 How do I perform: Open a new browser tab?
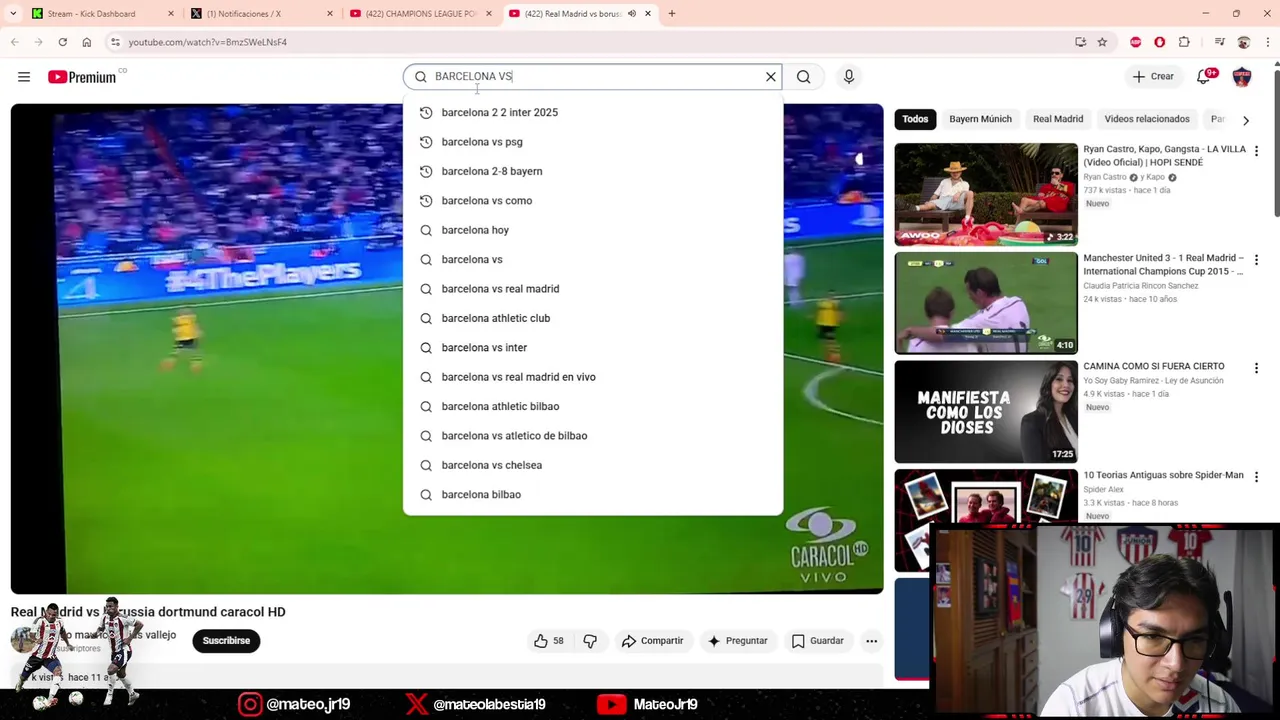(672, 14)
